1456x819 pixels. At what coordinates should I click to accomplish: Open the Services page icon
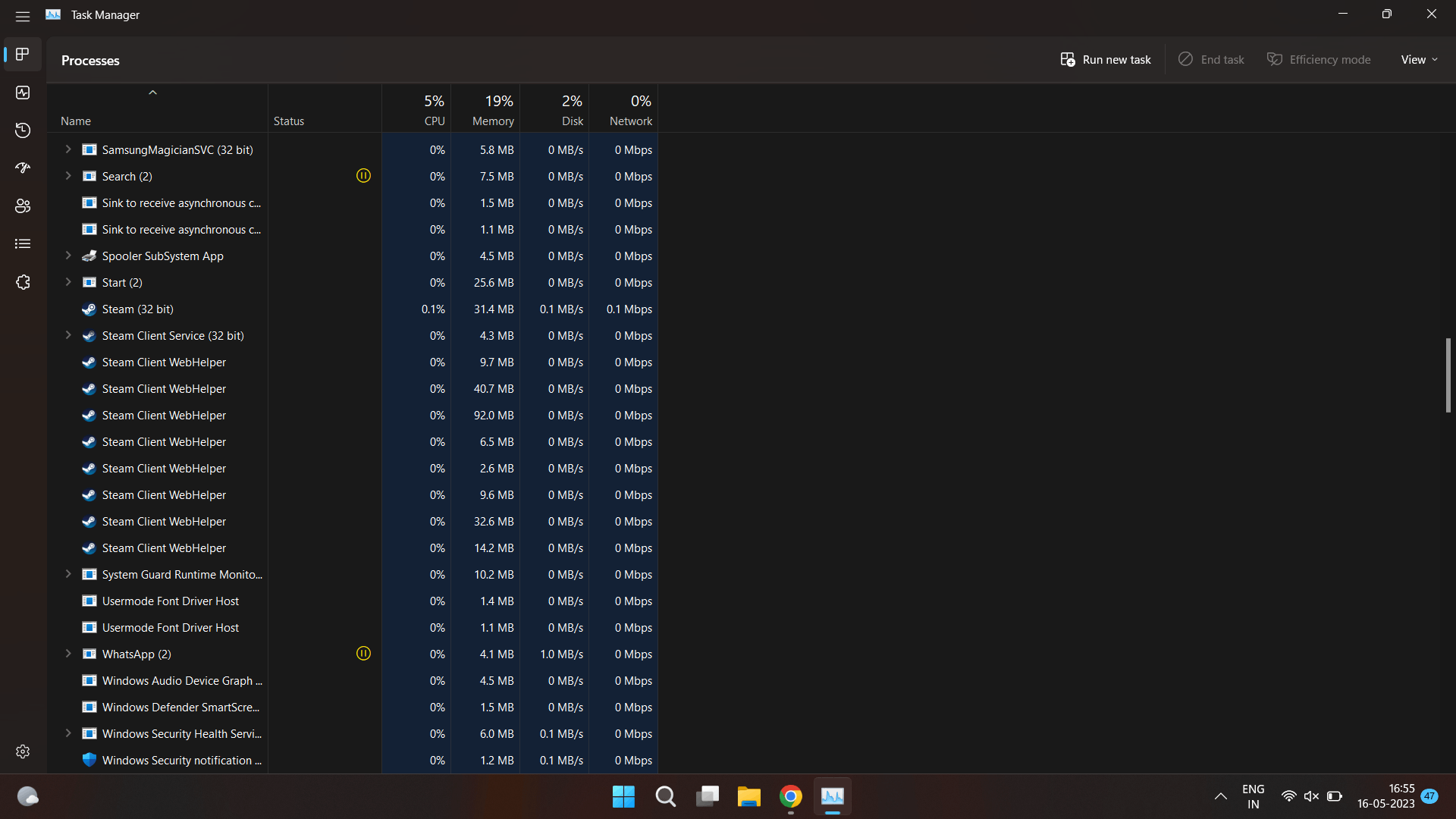[x=23, y=282]
